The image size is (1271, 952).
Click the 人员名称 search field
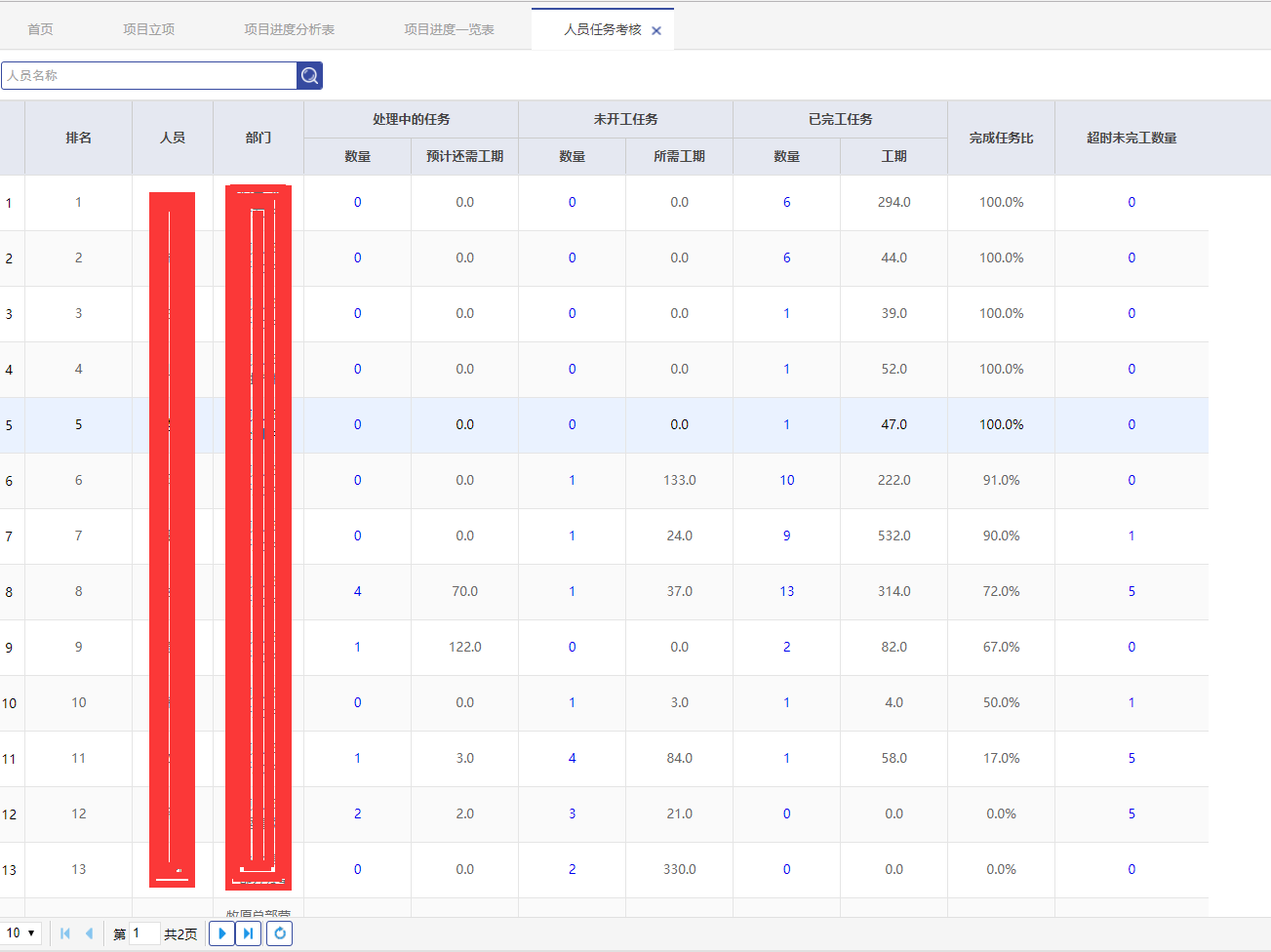point(149,76)
